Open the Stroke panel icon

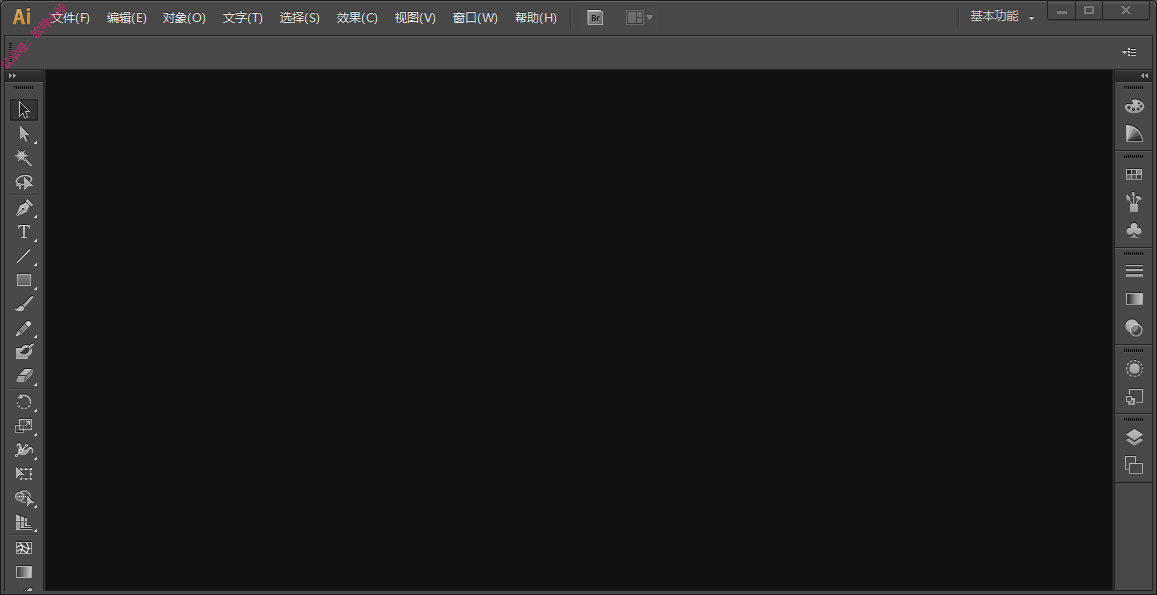pyautogui.click(x=1134, y=272)
